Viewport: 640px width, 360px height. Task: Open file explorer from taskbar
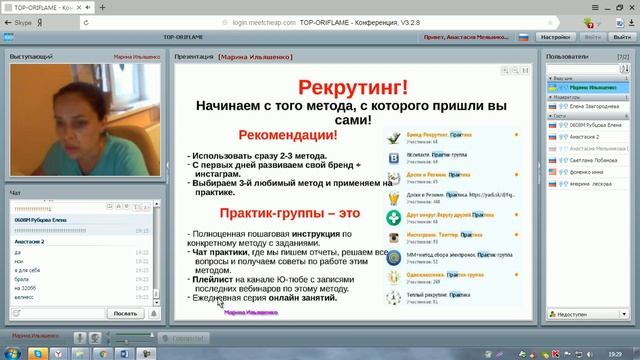coord(80,354)
